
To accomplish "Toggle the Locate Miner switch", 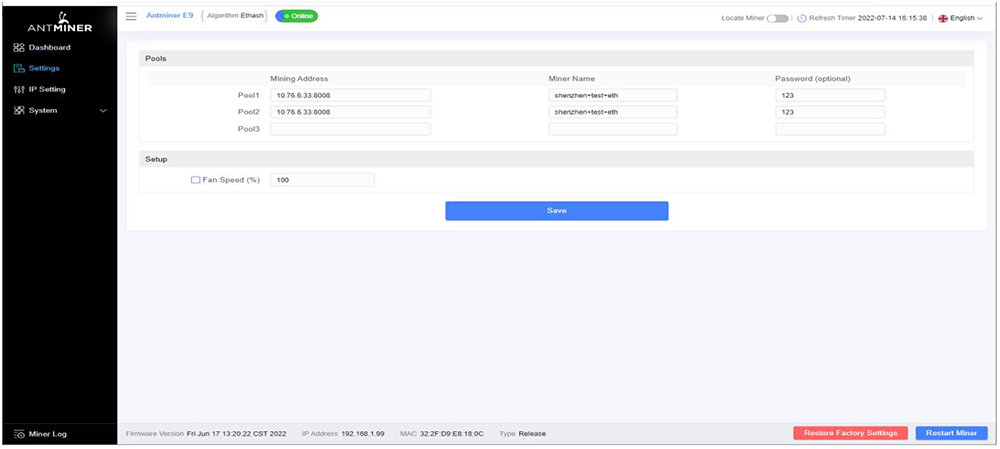I will (x=777, y=18).
